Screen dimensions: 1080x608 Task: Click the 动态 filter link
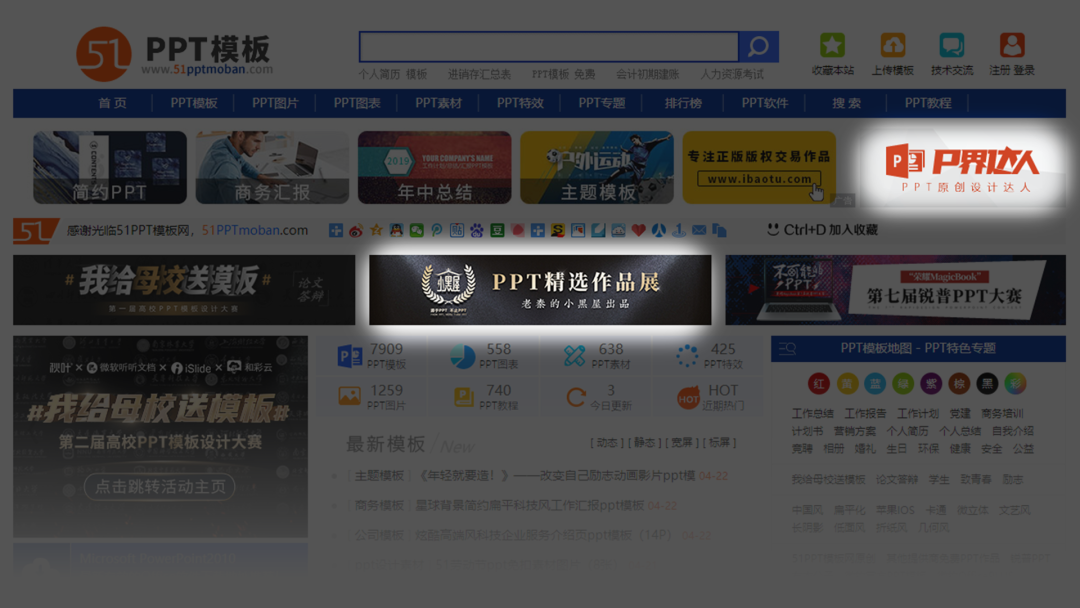point(607,443)
